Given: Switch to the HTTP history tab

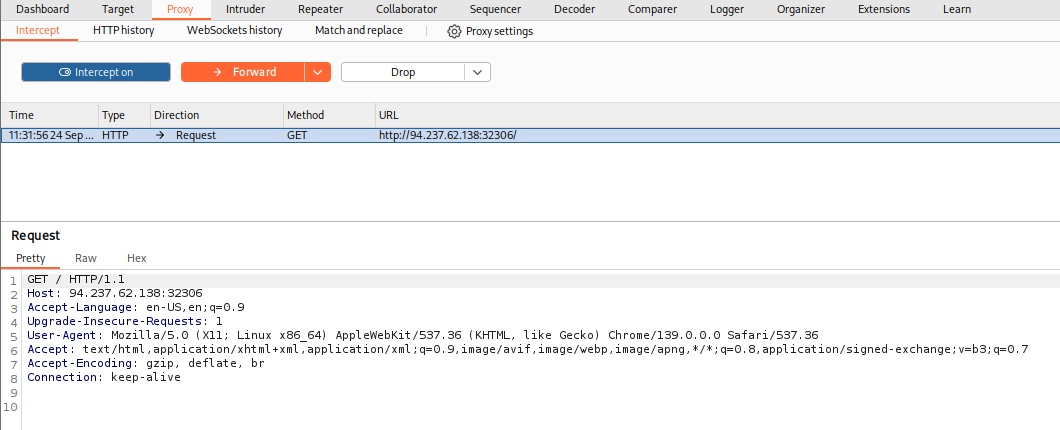Looking at the screenshot, I should point(123,31).
